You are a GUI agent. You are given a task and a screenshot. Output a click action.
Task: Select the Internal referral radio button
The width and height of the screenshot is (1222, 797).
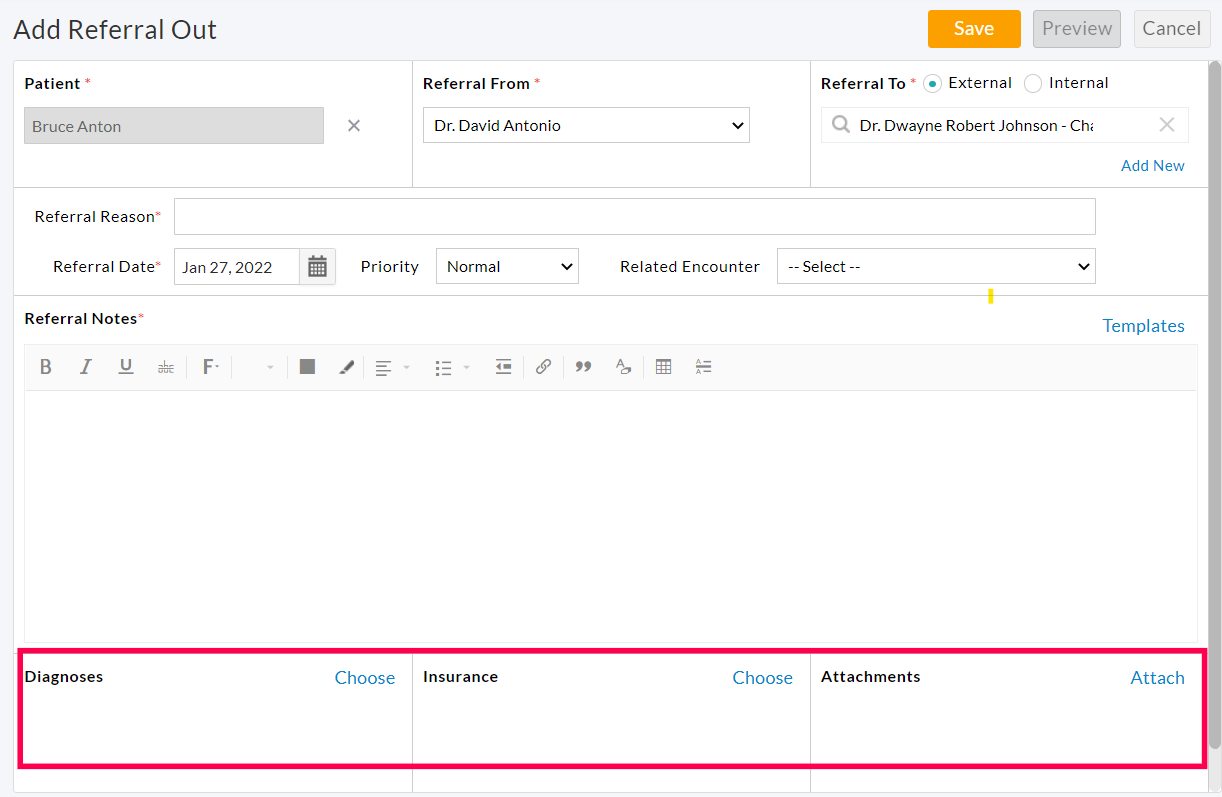pyautogui.click(x=1032, y=83)
